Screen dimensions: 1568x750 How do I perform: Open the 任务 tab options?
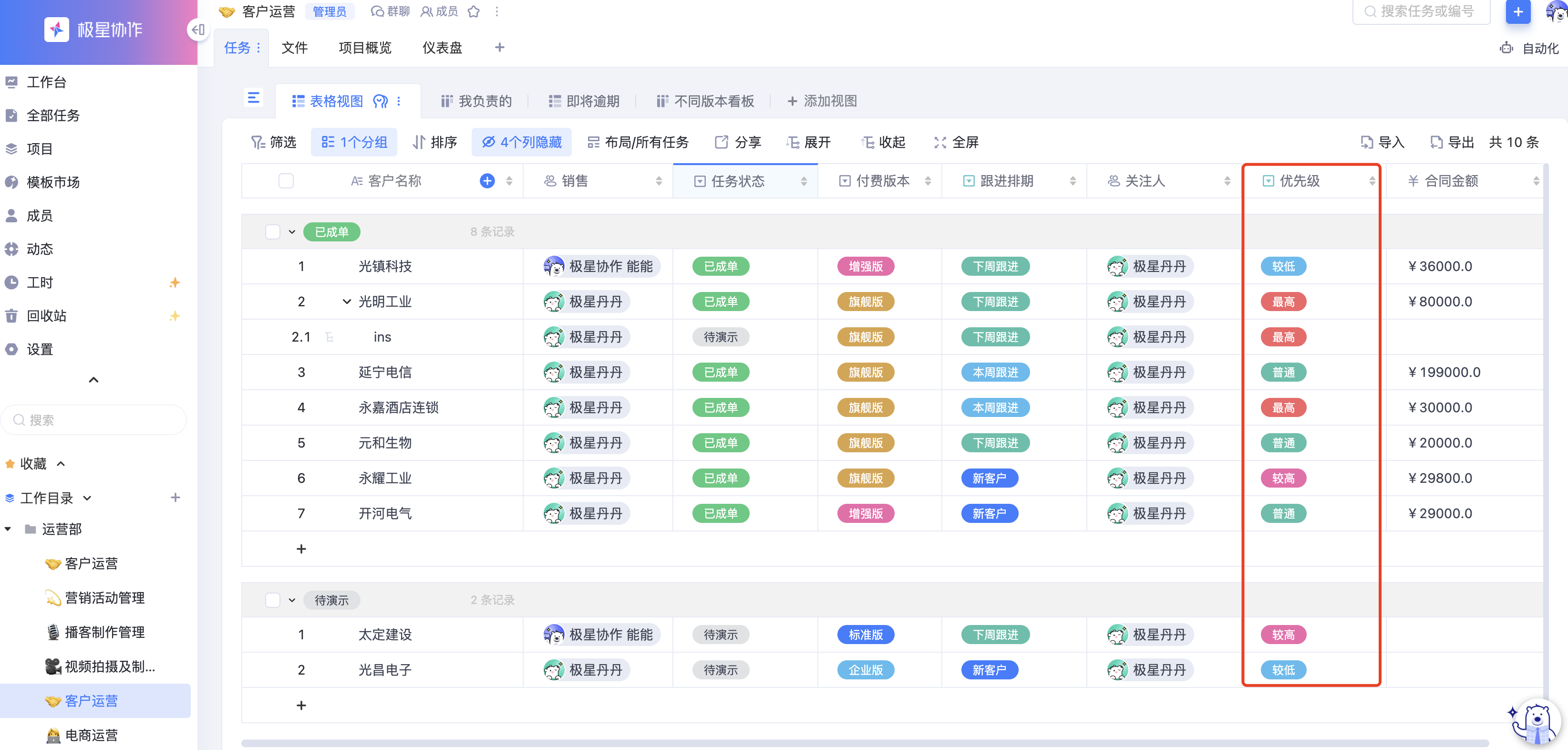pos(258,48)
